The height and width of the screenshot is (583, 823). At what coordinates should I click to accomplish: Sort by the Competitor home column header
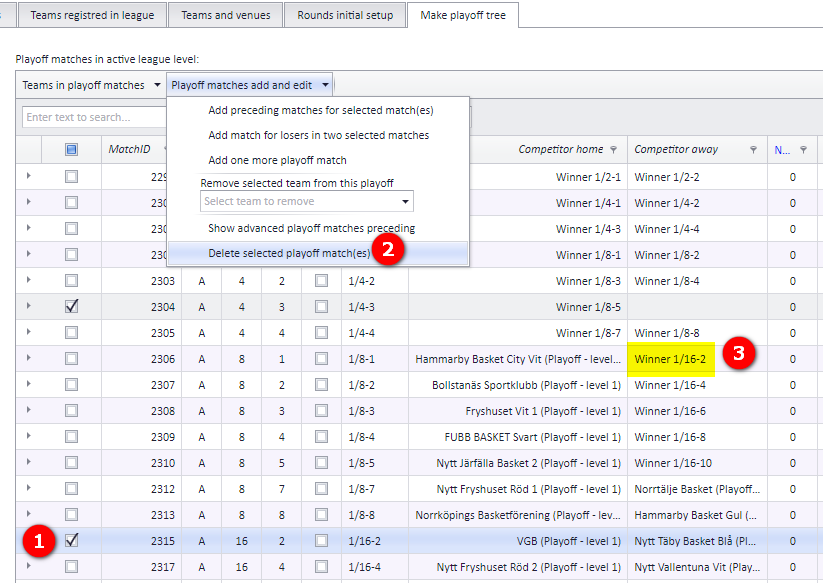[x=561, y=150]
